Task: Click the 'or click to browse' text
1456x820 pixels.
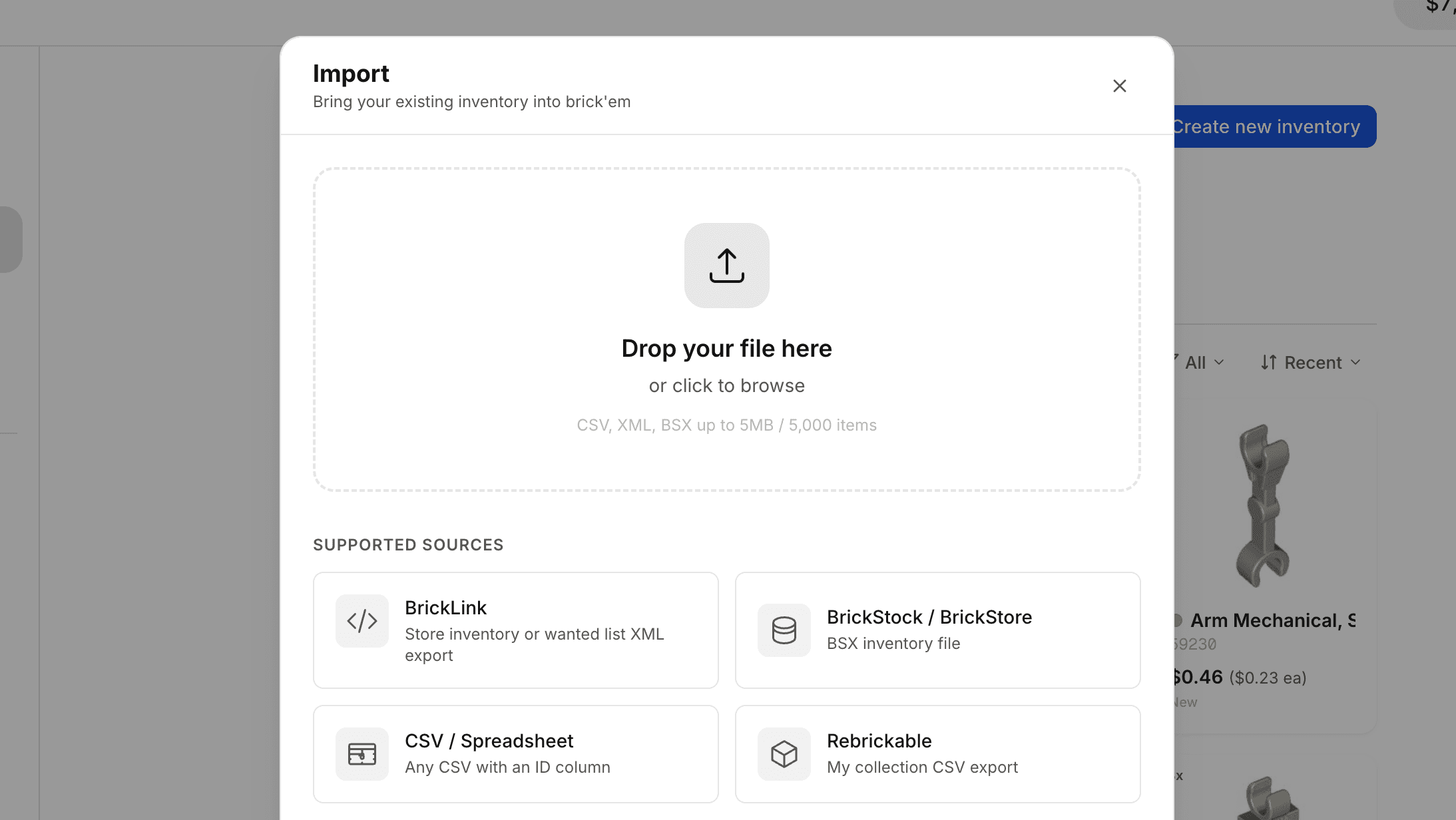Action: (x=727, y=386)
